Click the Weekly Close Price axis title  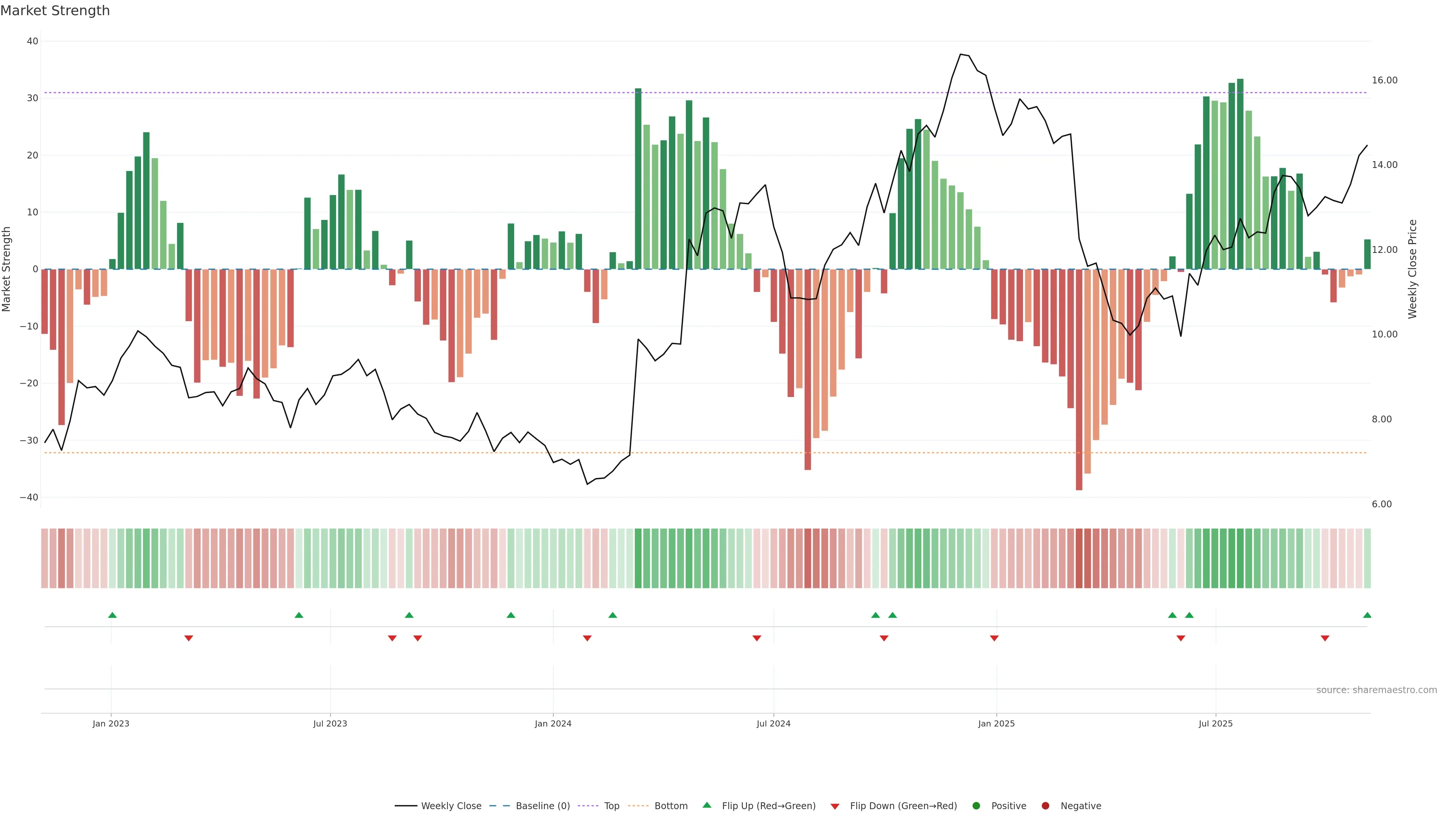pos(1412,269)
